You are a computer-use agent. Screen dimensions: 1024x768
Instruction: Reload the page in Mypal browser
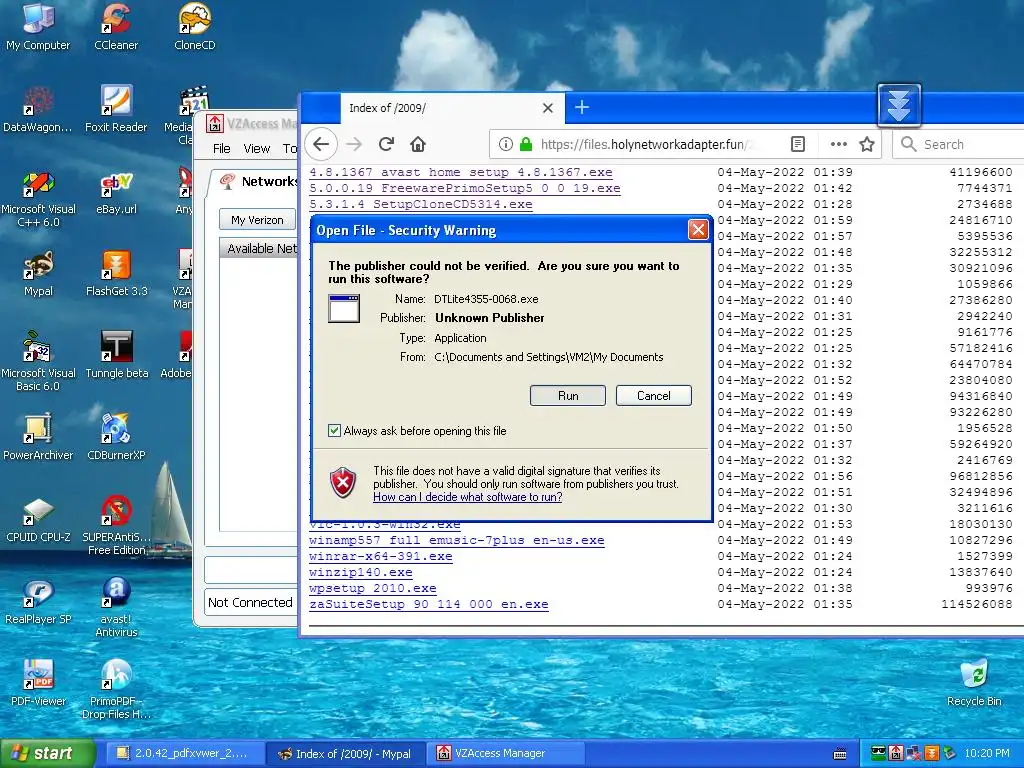click(387, 144)
